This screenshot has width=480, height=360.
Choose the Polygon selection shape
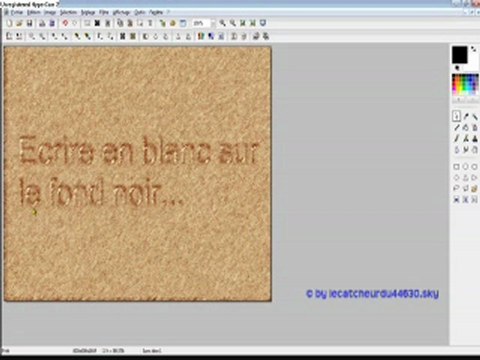tap(466, 188)
